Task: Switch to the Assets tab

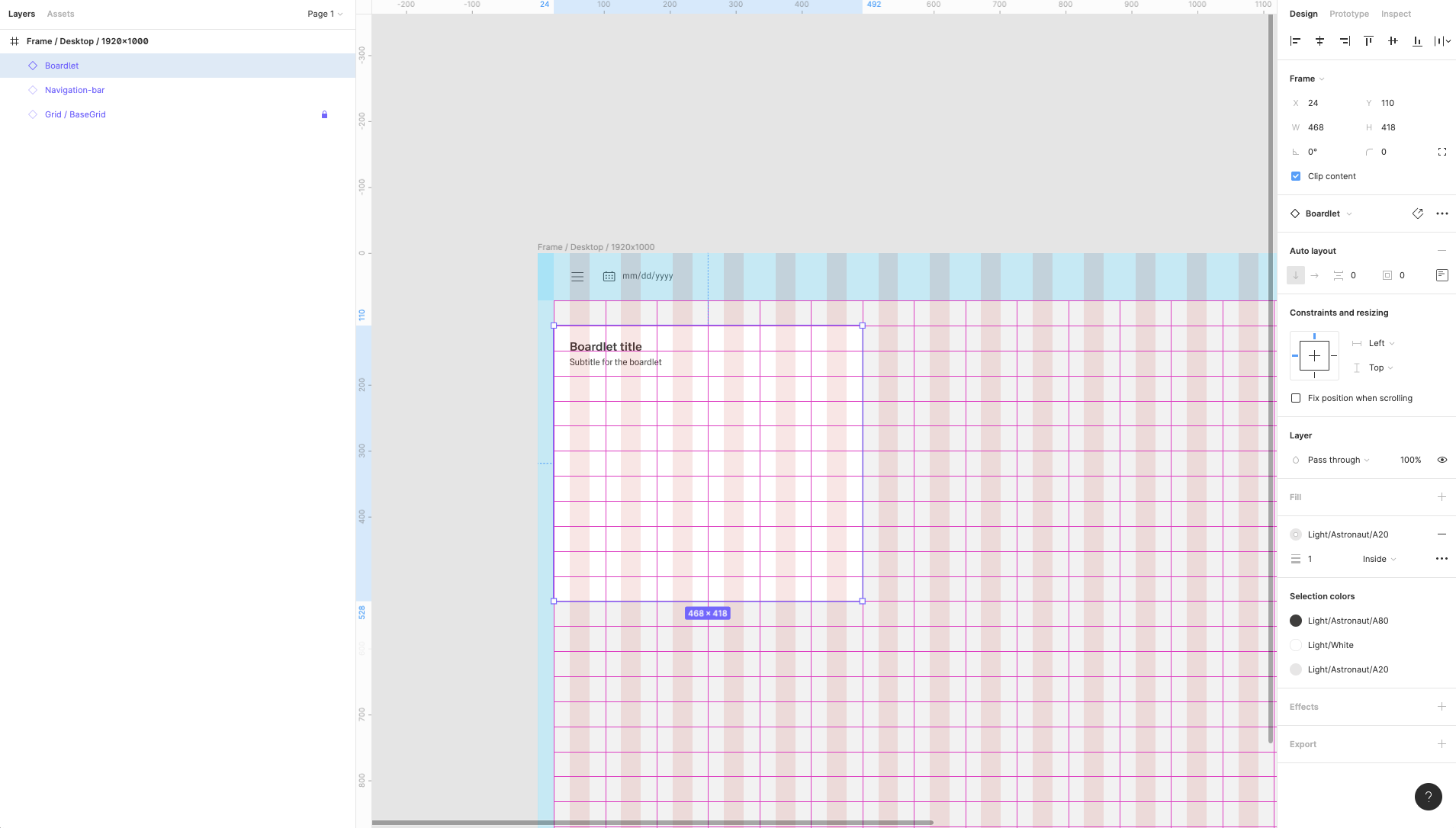Action: point(60,14)
